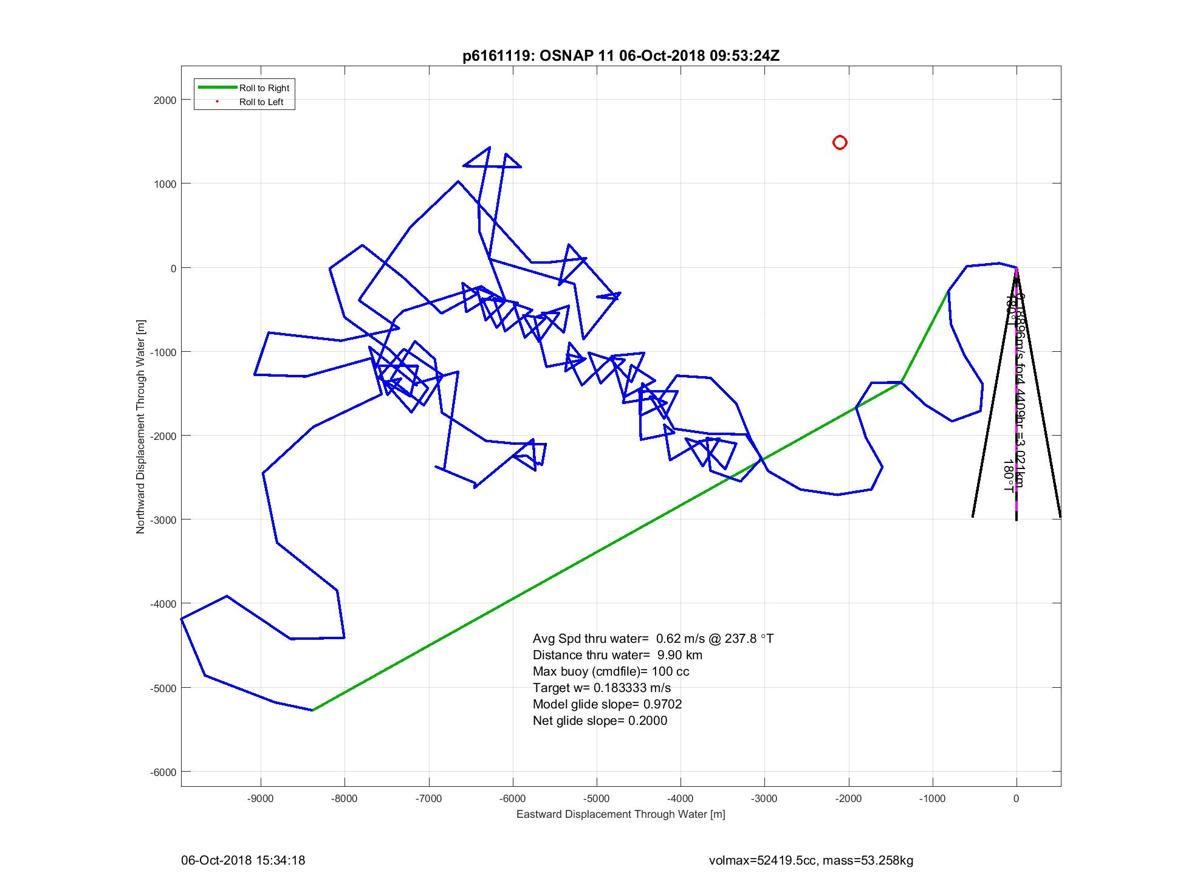Click the 2000 y-axis tick label
This screenshot has height=885, width=1200.
166,100
